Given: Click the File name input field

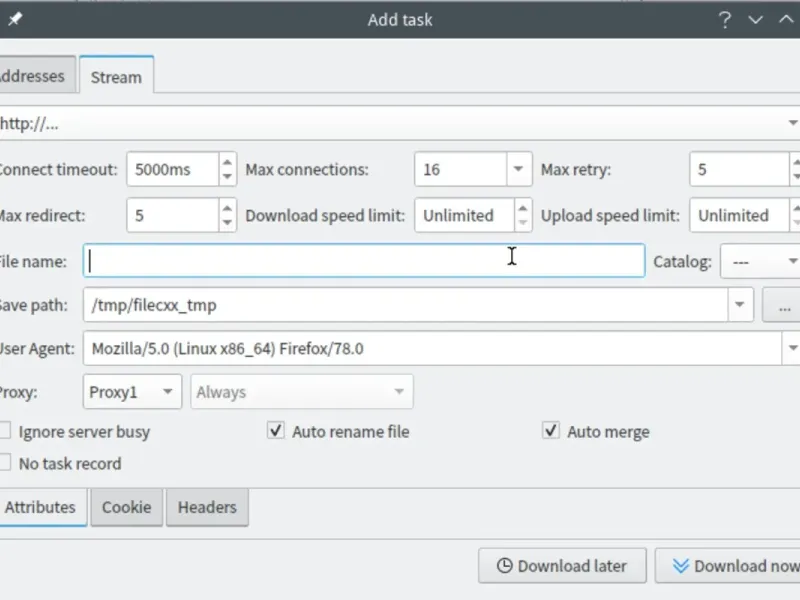Looking at the screenshot, I should pos(365,261).
